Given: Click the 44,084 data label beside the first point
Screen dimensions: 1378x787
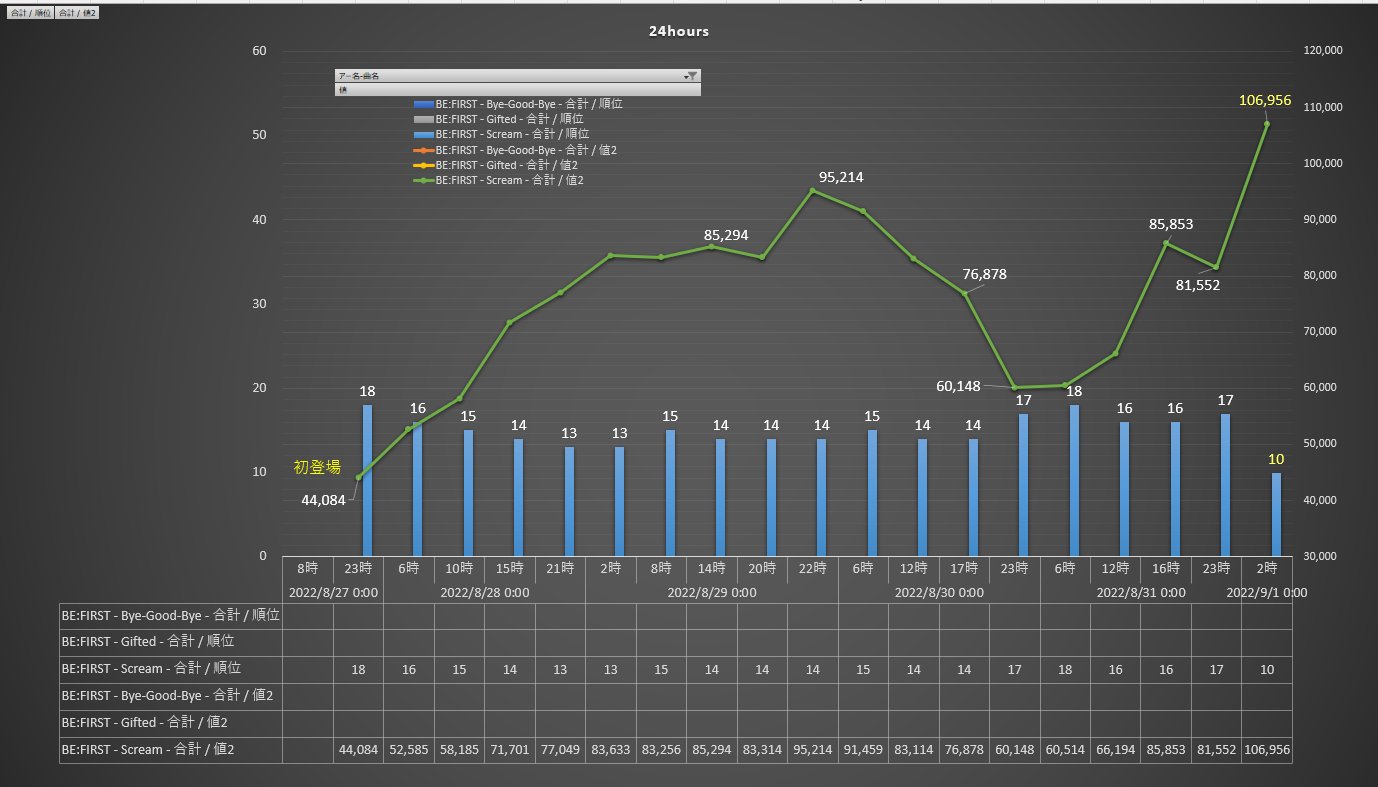Looking at the screenshot, I should tap(323, 500).
